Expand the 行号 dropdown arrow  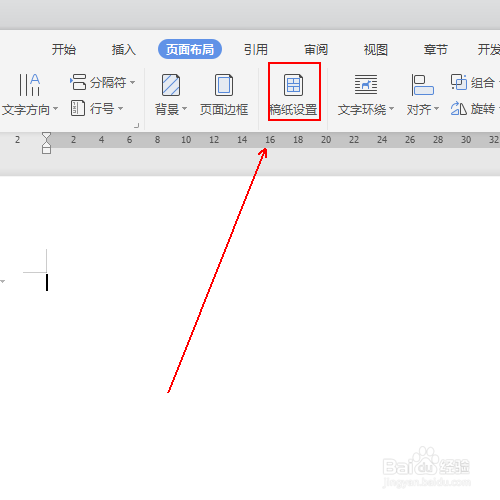pos(120,108)
